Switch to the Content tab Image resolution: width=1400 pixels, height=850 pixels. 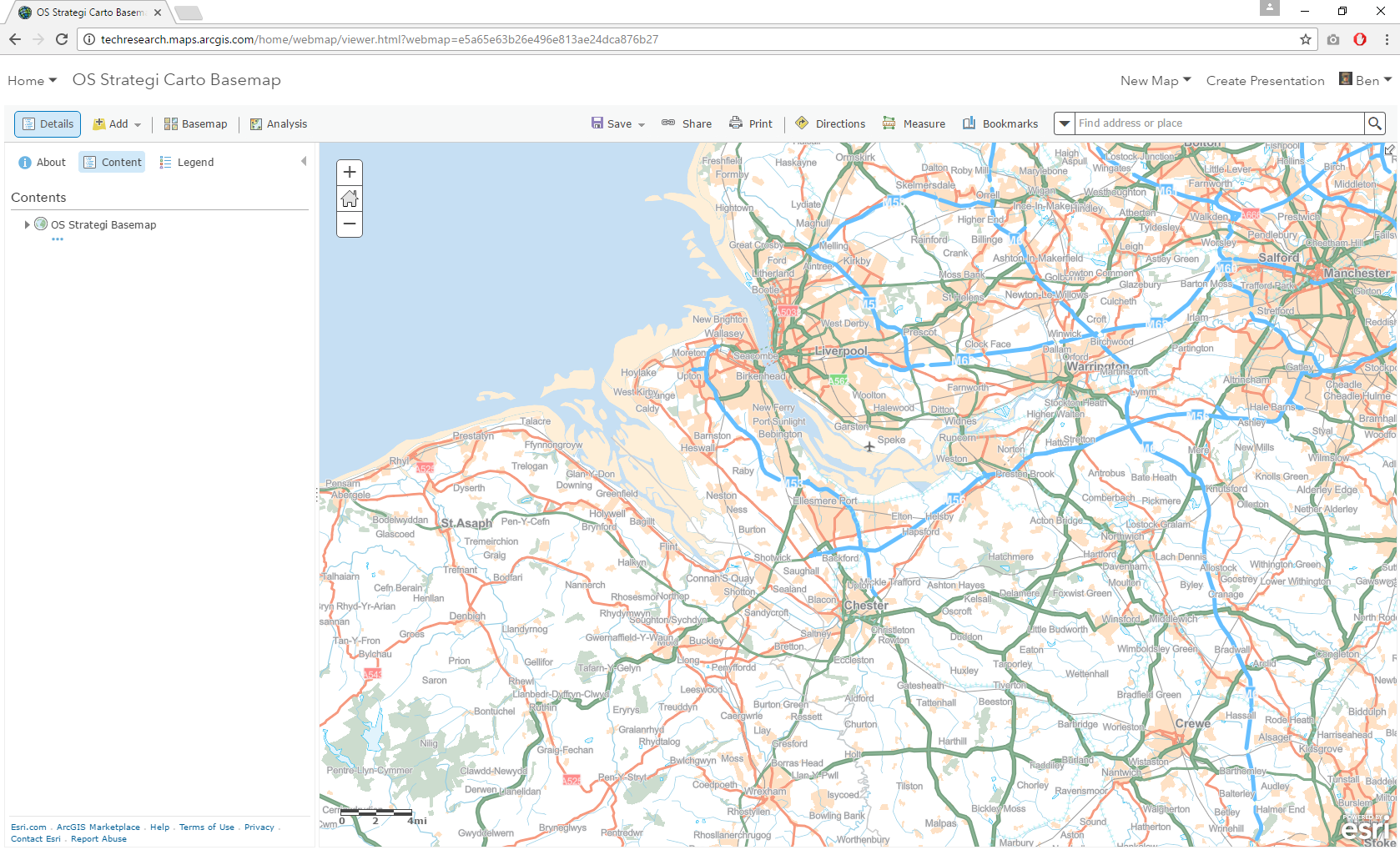click(112, 162)
